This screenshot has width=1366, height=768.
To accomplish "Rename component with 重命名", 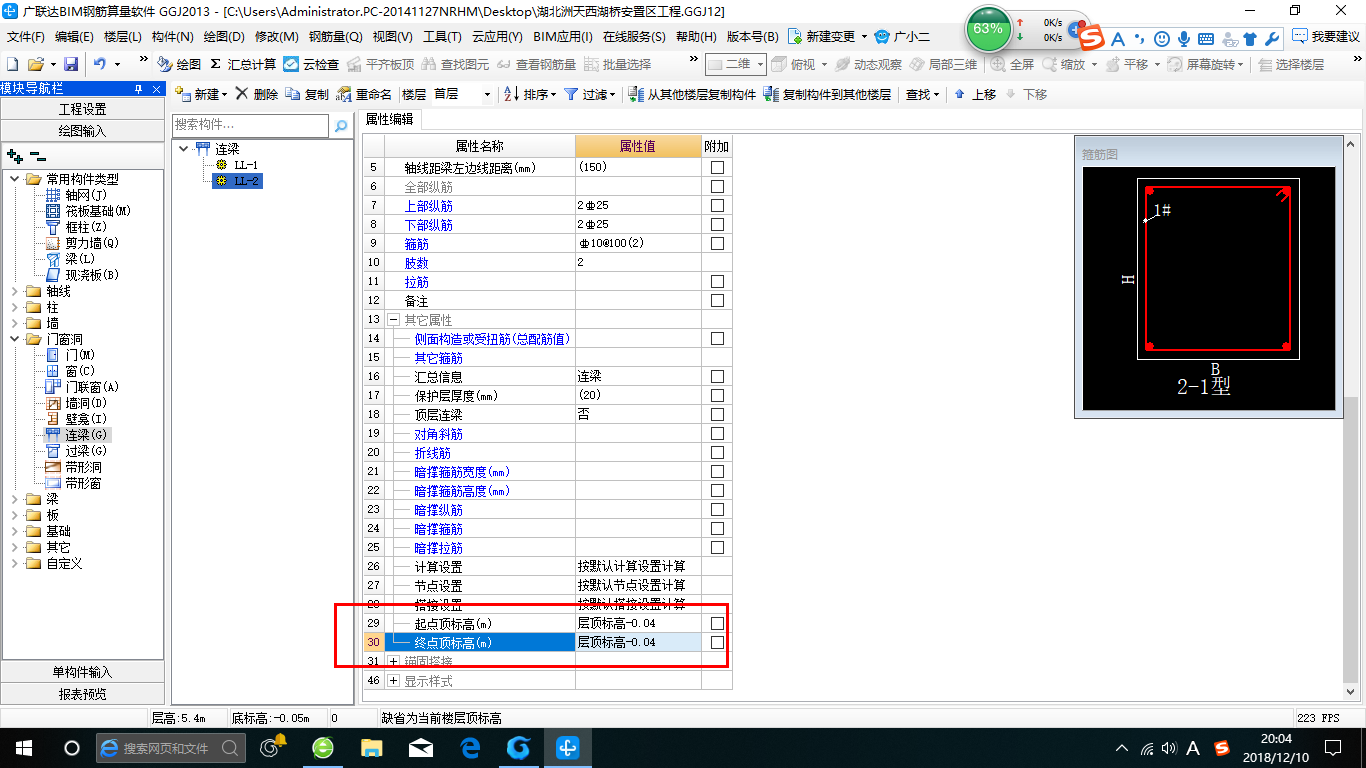I will point(364,94).
